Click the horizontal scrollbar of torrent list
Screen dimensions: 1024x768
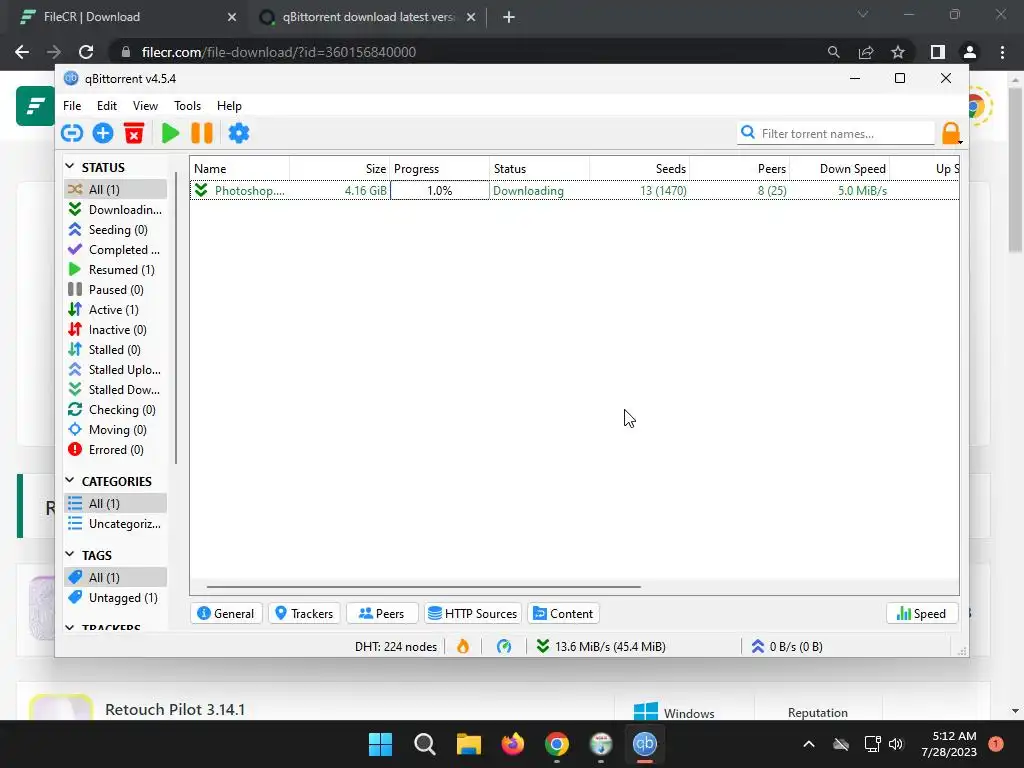[x=424, y=586]
